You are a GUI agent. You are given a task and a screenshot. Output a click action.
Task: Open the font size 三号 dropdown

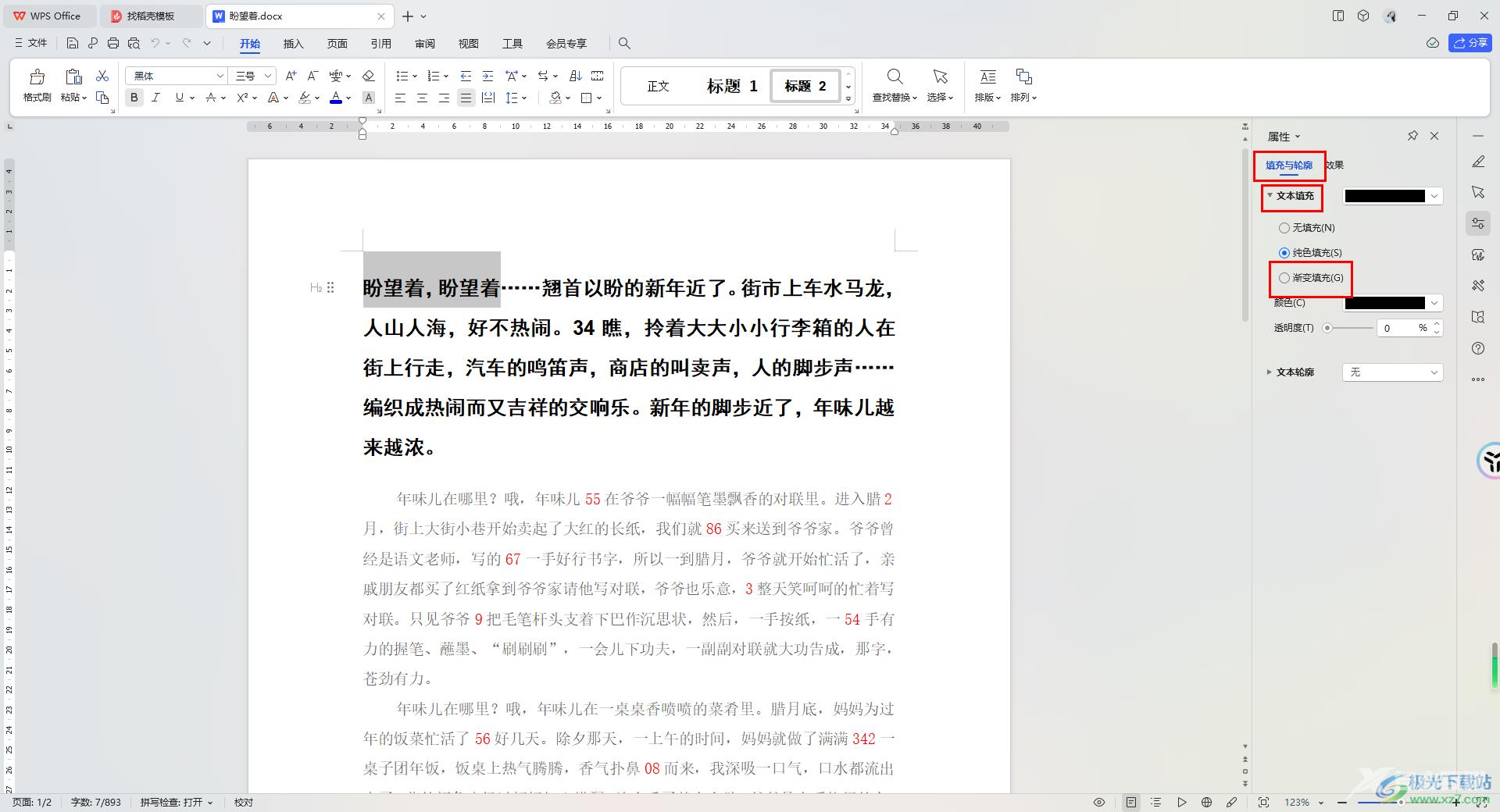tap(268, 76)
